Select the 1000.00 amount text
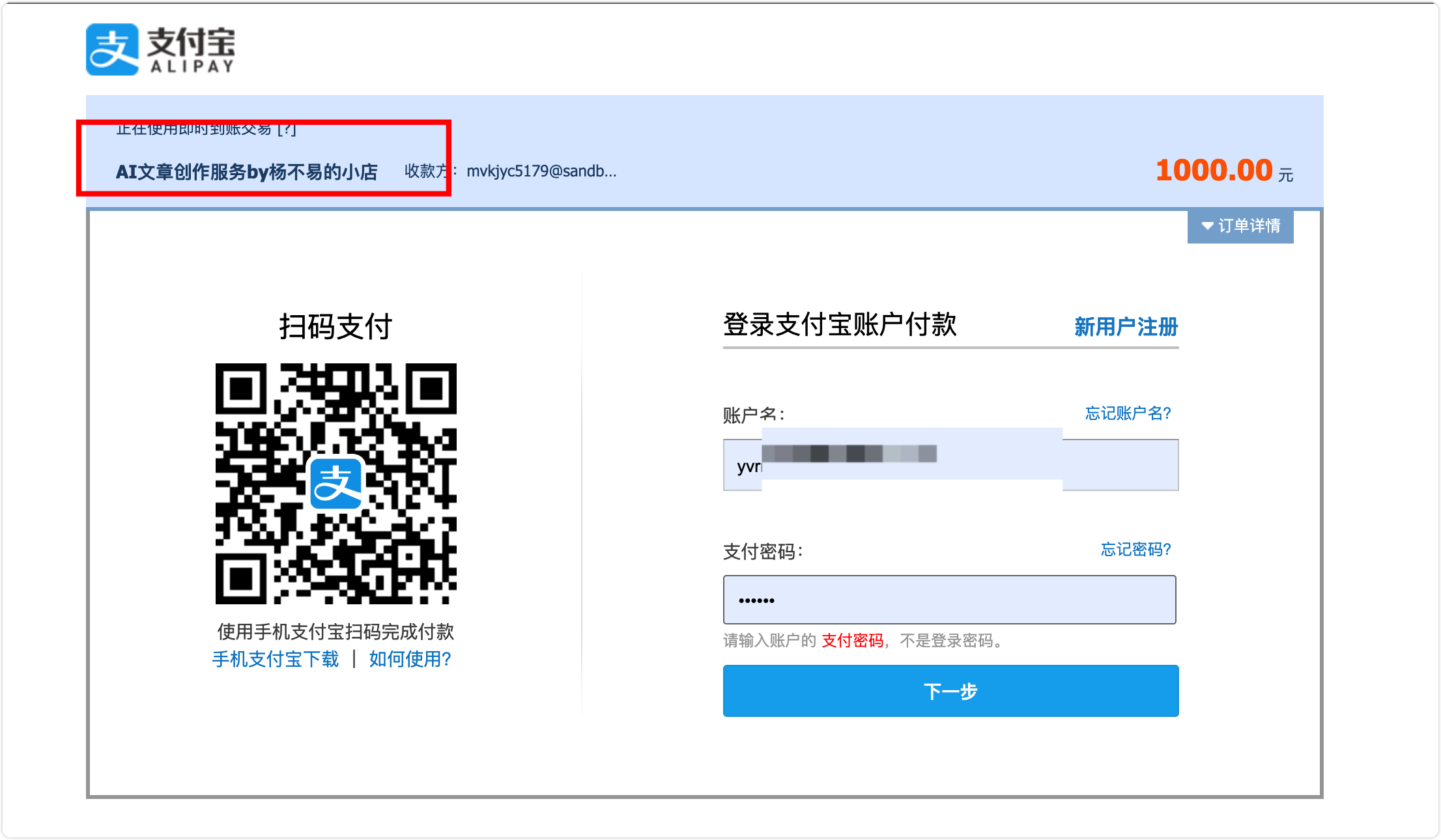Screen dimensions: 1441x840 click(x=1214, y=171)
